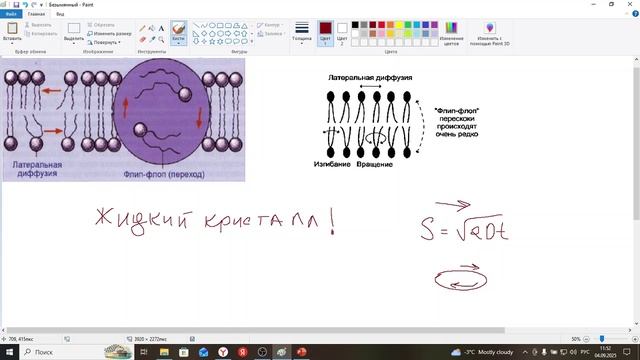Click Crop (Обрезать) button

[101, 25]
